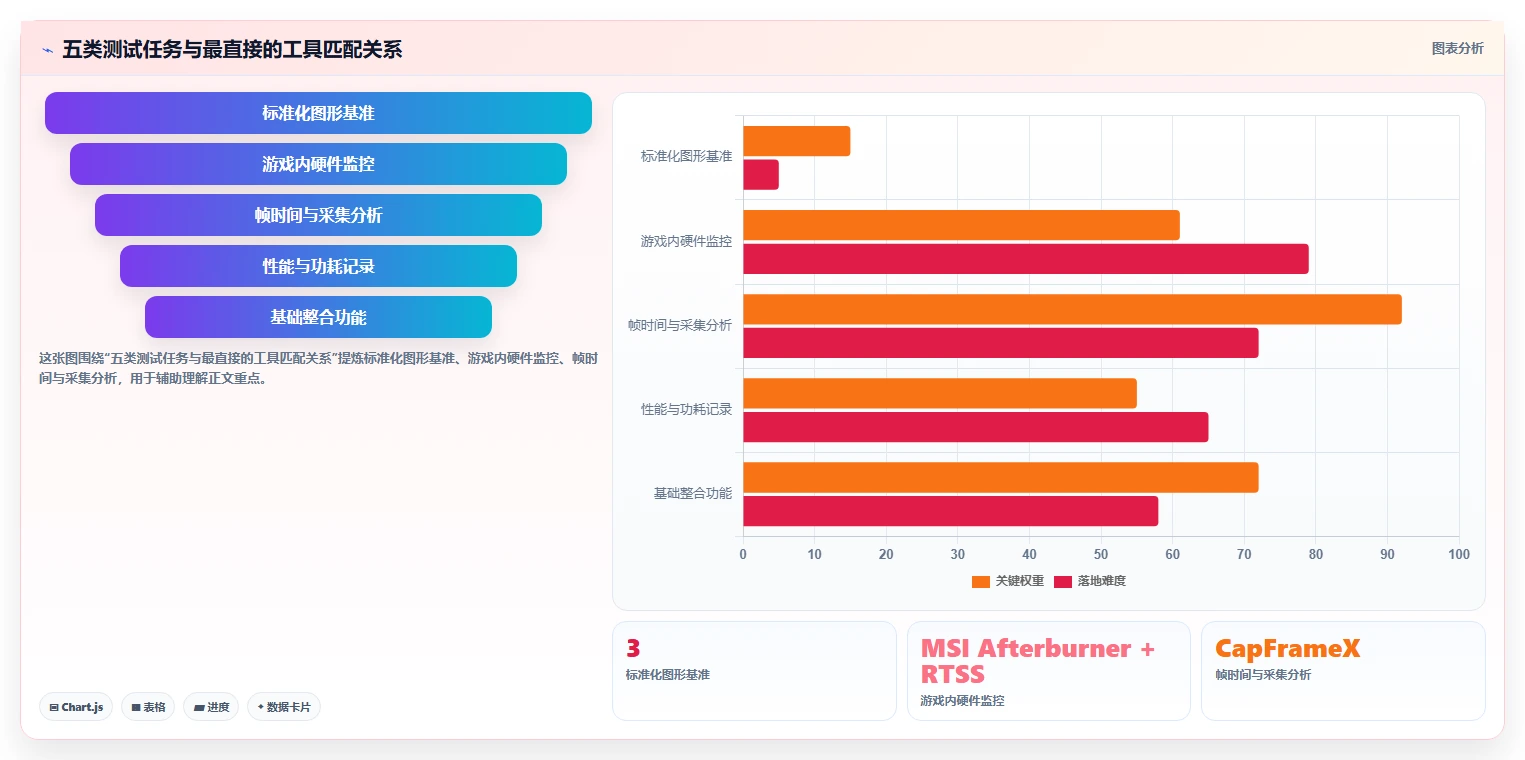1525x760 pixels.
Task: Click the orange bar for 游戏内硬件监控
Action: [961, 225]
